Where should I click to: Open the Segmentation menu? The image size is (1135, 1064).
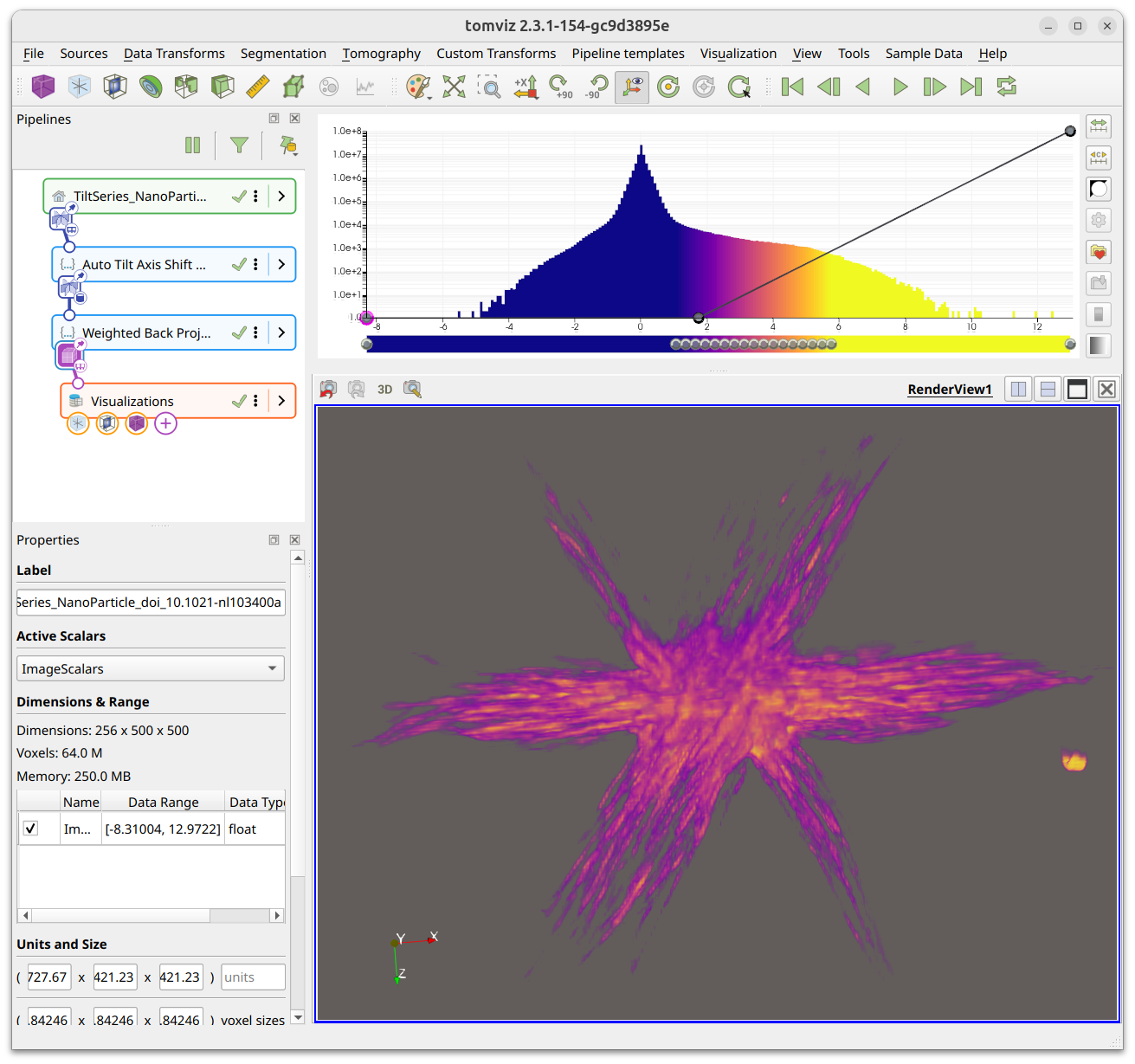click(283, 54)
